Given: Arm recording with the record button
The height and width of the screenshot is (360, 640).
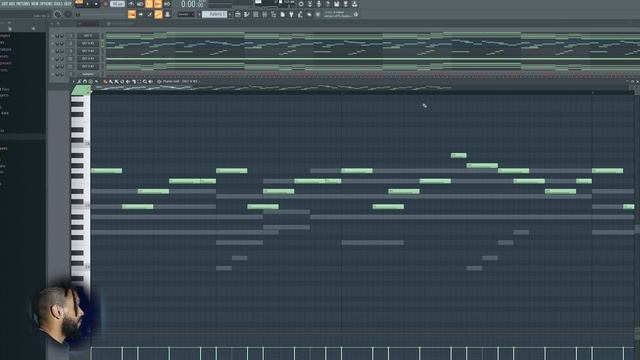Looking at the screenshot, I should click(105, 4).
